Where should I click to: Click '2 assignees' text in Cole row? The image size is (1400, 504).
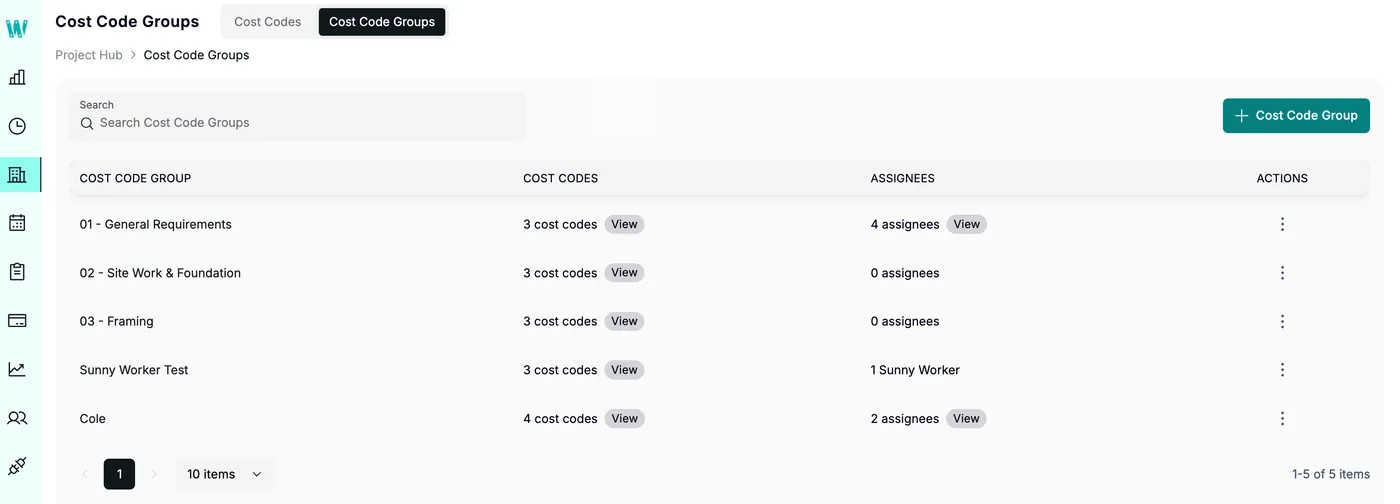(x=905, y=419)
